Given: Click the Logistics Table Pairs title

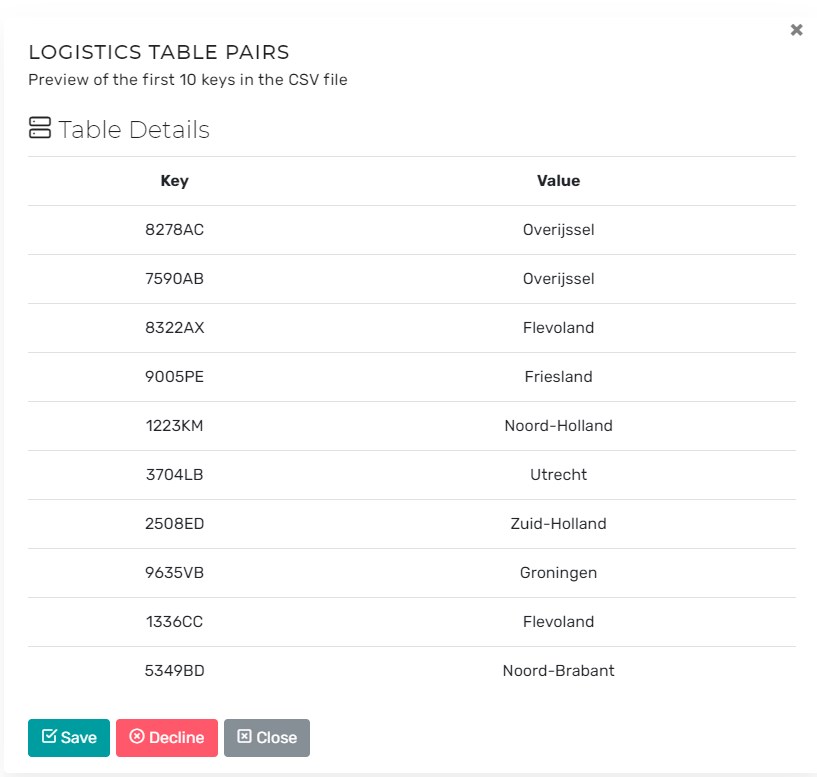Looking at the screenshot, I should click(x=159, y=53).
